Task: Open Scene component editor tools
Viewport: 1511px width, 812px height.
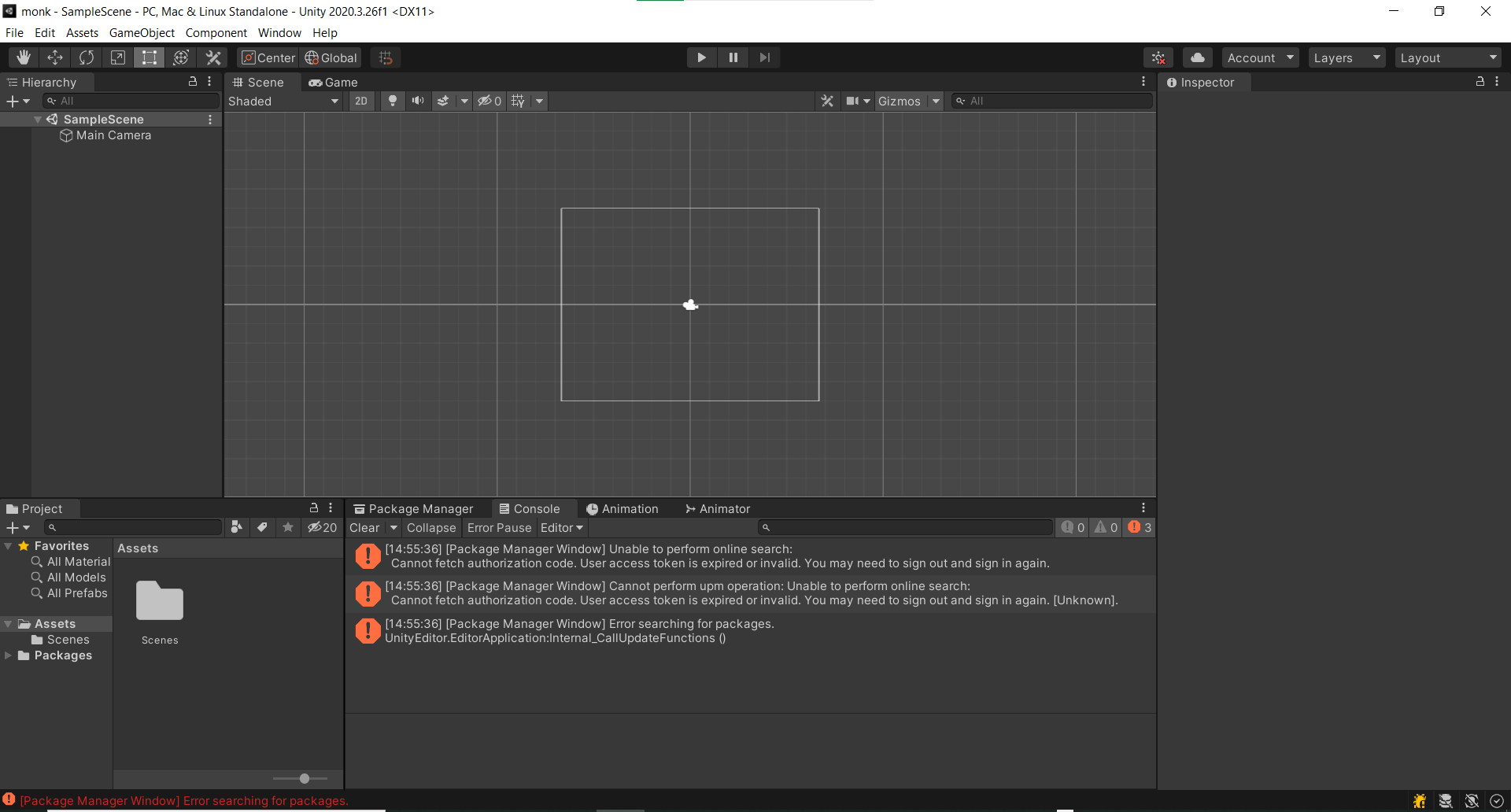Action: click(x=827, y=101)
